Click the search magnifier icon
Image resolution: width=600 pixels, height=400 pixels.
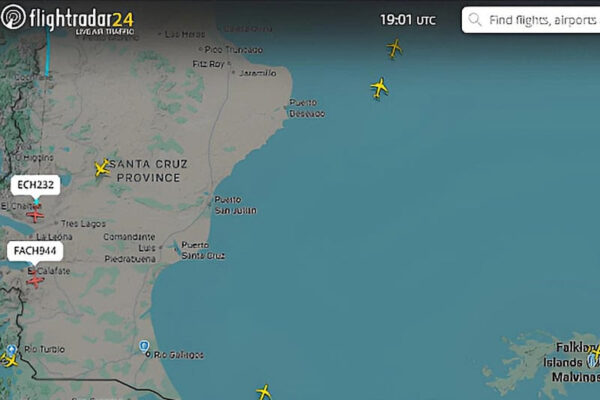(x=474, y=19)
